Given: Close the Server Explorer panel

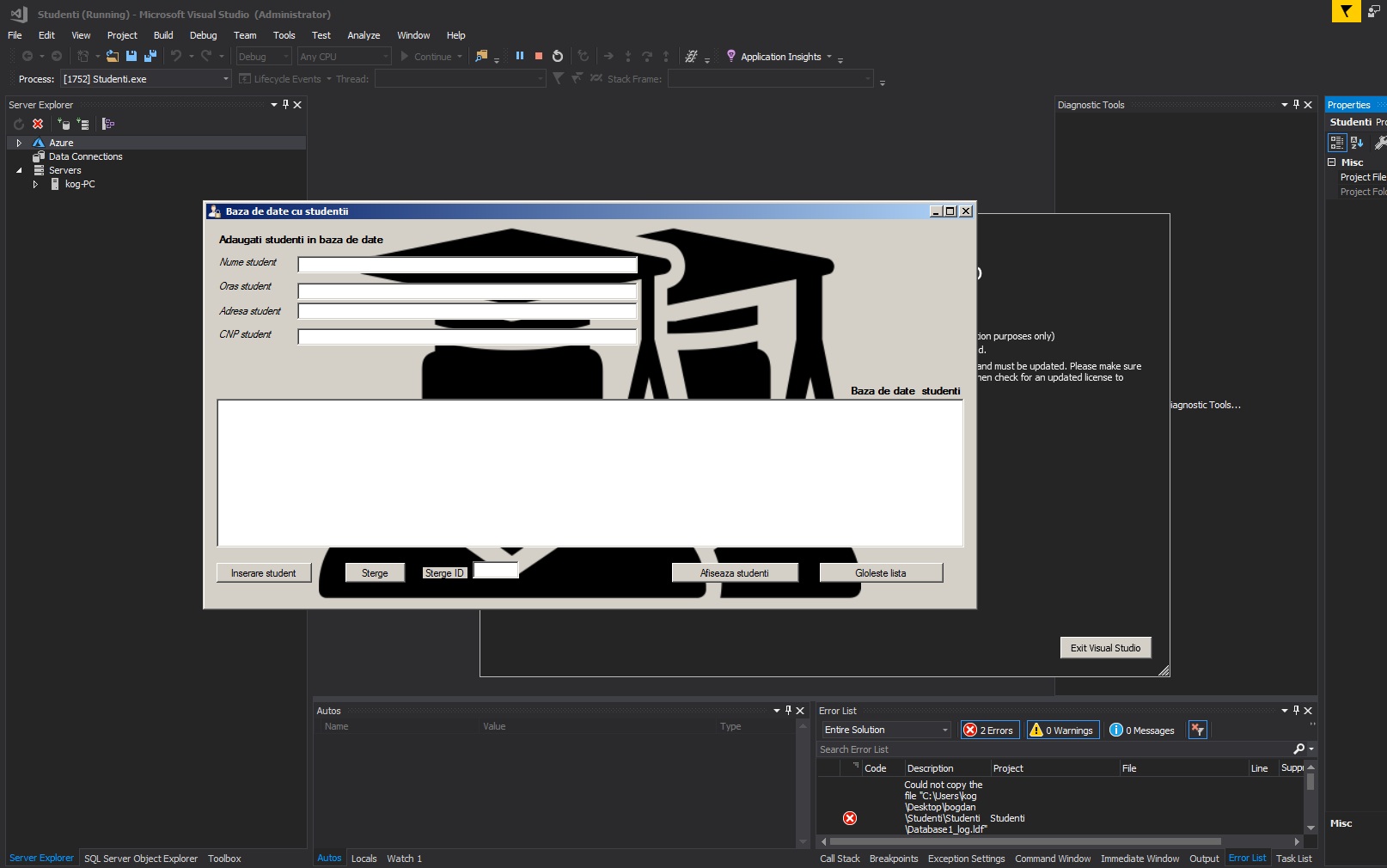Looking at the screenshot, I should (x=297, y=105).
